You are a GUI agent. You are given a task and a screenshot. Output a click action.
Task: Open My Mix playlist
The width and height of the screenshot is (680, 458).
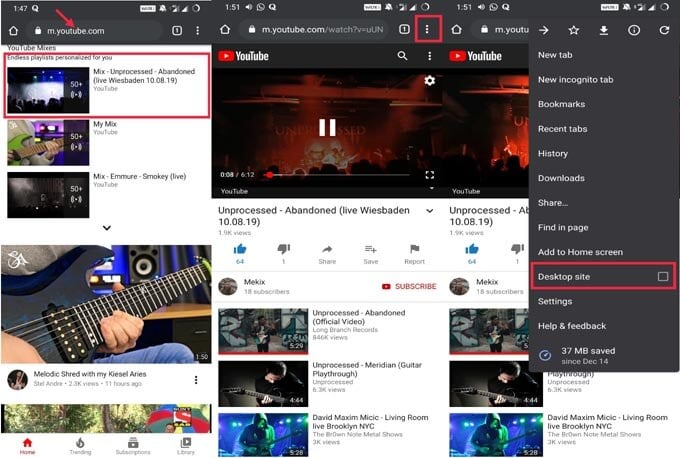tap(107, 143)
